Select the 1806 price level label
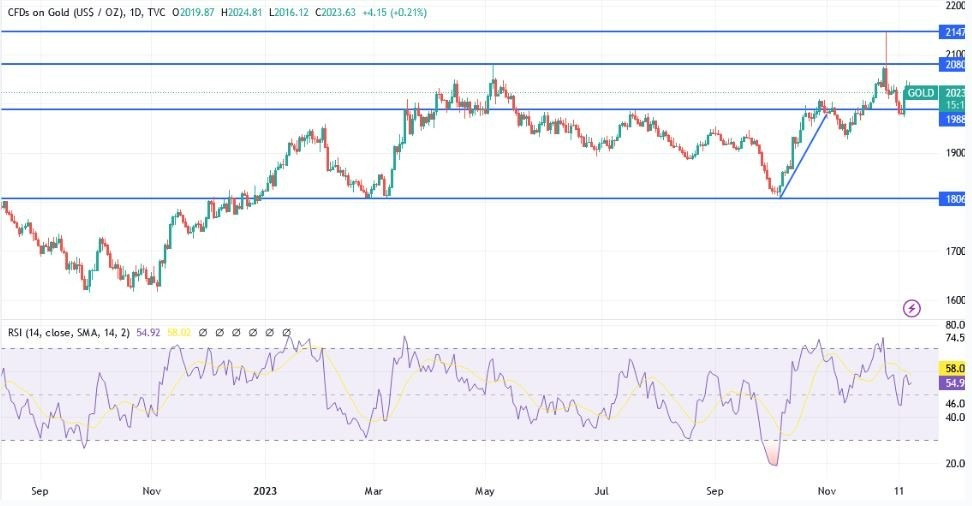This screenshot has height=506, width=972. (954, 199)
